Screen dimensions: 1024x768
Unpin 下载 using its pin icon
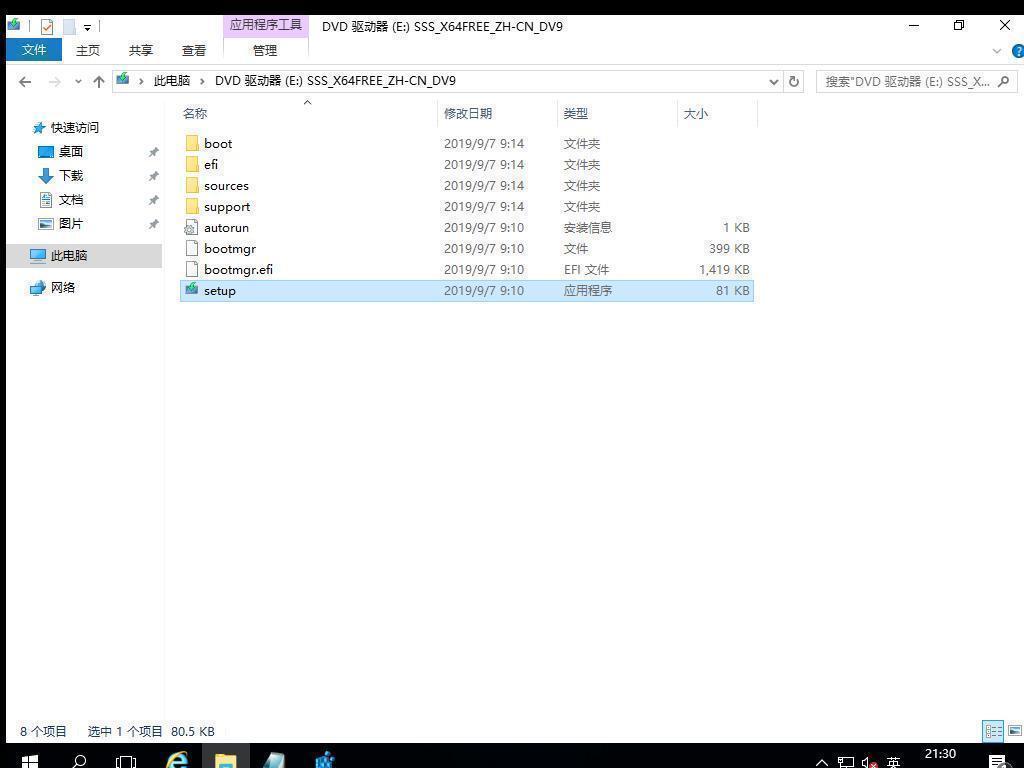pyautogui.click(x=153, y=176)
